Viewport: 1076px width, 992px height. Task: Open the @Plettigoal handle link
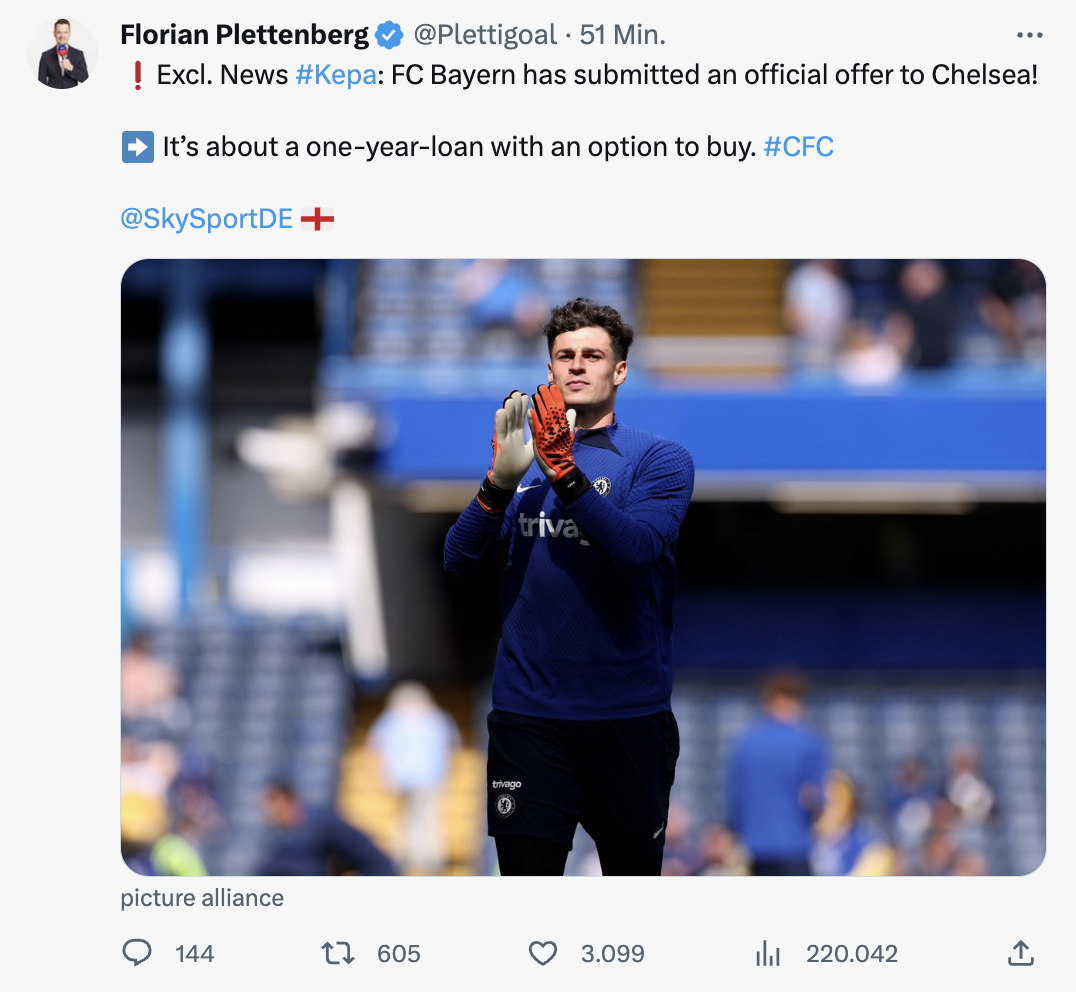484,35
